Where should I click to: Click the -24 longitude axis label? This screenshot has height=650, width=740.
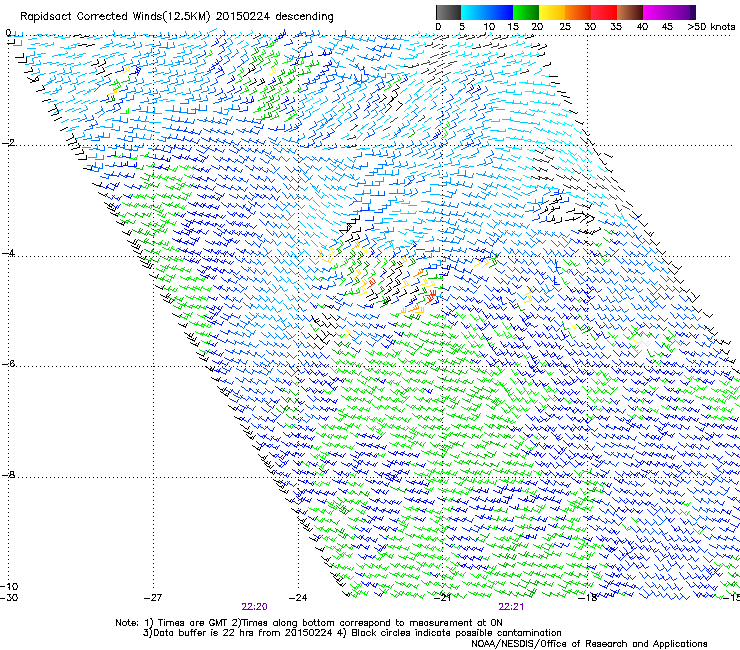tap(298, 598)
